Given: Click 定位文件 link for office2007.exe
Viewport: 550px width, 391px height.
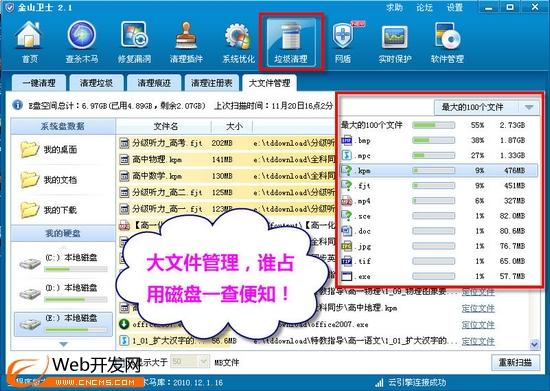Looking at the screenshot, I should 478,324.
